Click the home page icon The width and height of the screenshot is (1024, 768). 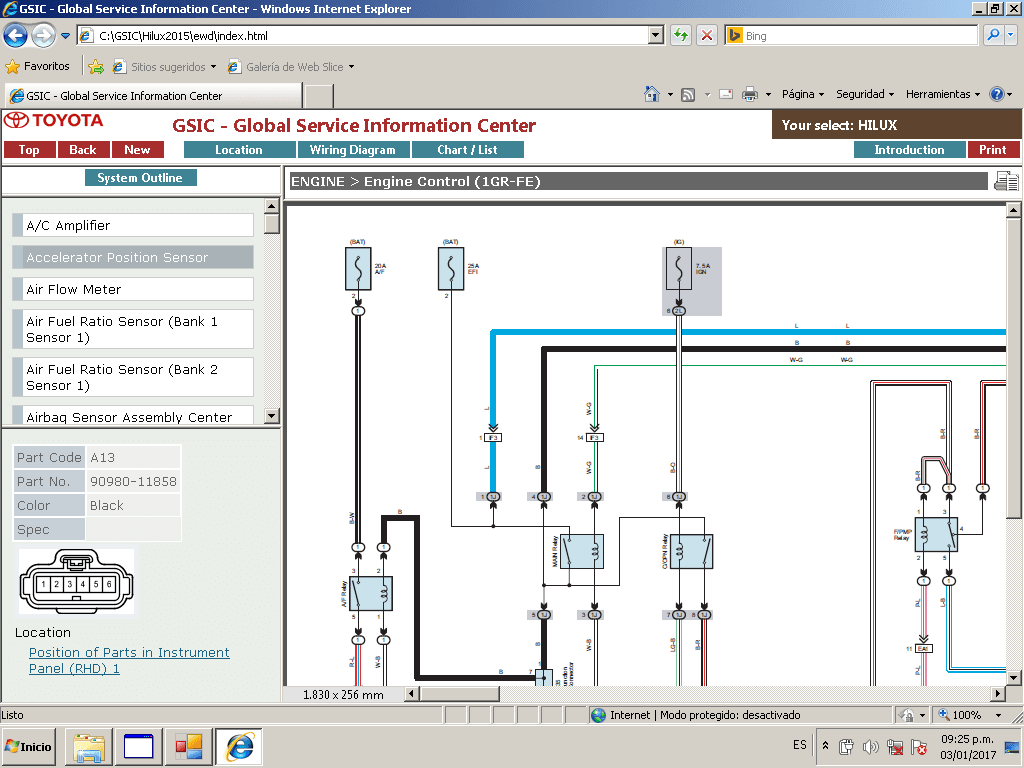coord(652,94)
